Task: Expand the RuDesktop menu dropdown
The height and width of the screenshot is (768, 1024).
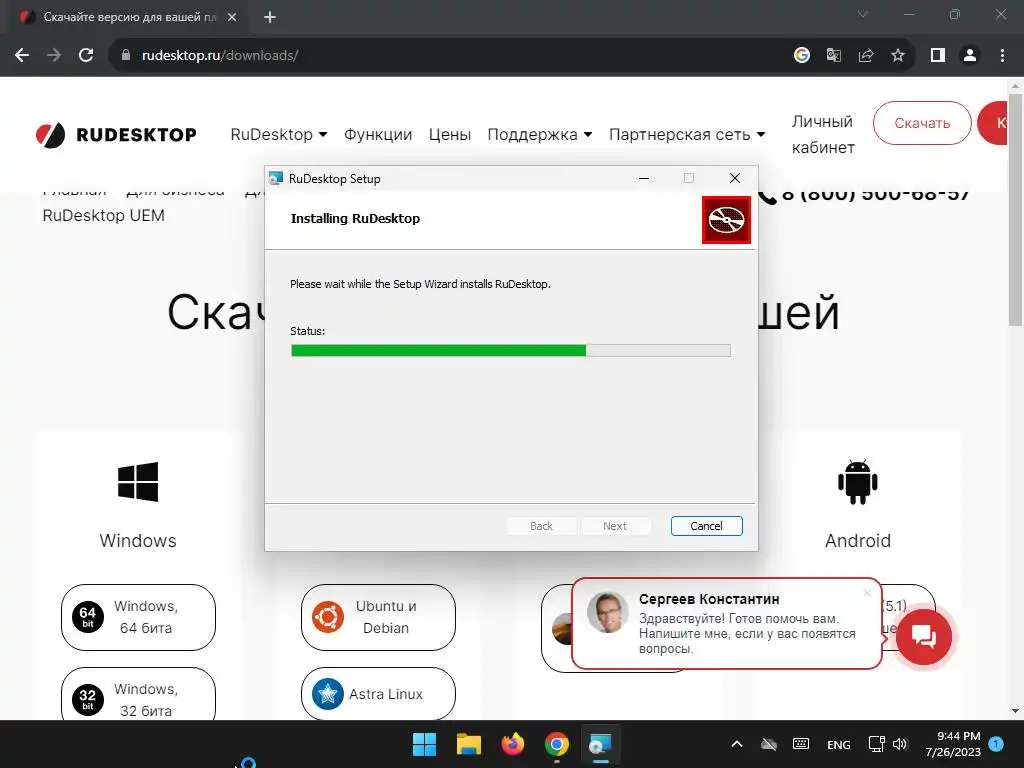Action: click(x=279, y=135)
